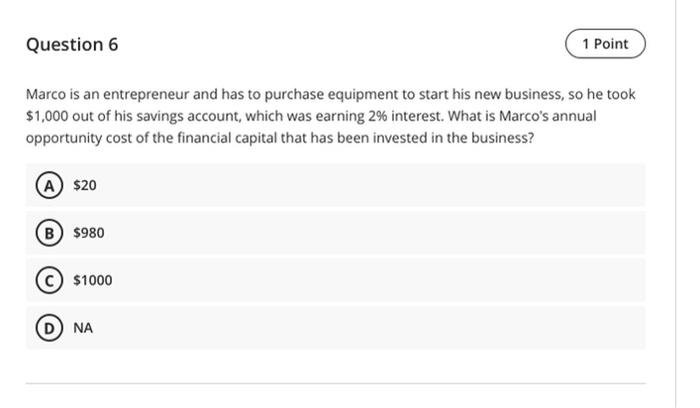Click "opportunity cost" in the question text
Viewport: 700px width, 408px height.
(x=77, y=138)
